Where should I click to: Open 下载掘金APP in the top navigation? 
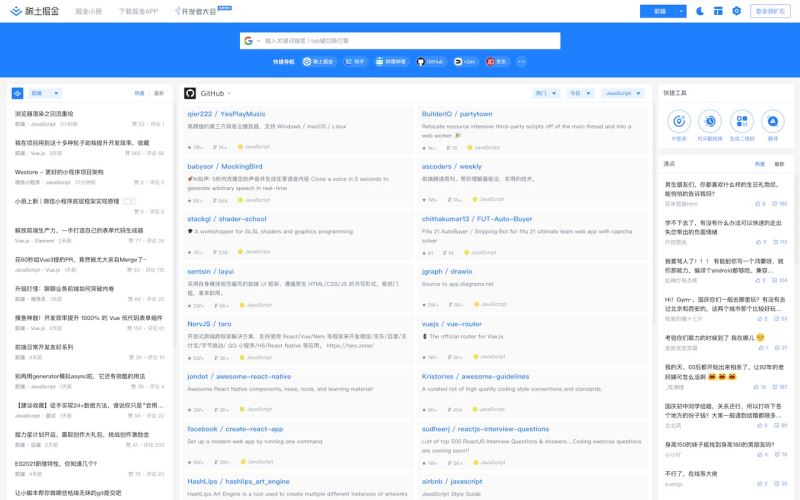pos(138,11)
